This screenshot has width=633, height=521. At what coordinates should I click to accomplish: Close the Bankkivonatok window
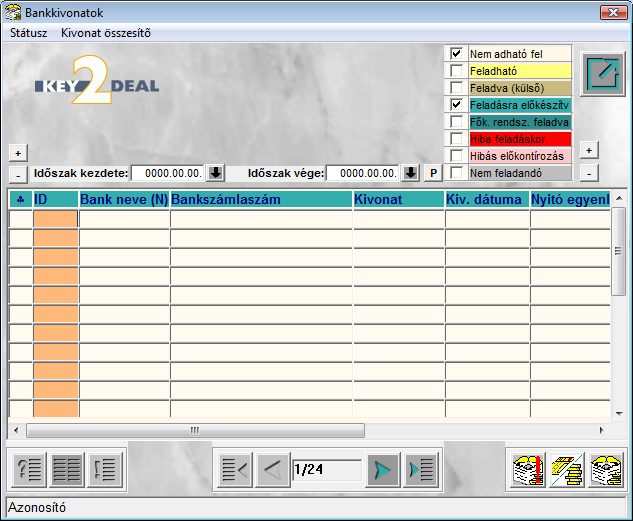click(x=613, y=13)
